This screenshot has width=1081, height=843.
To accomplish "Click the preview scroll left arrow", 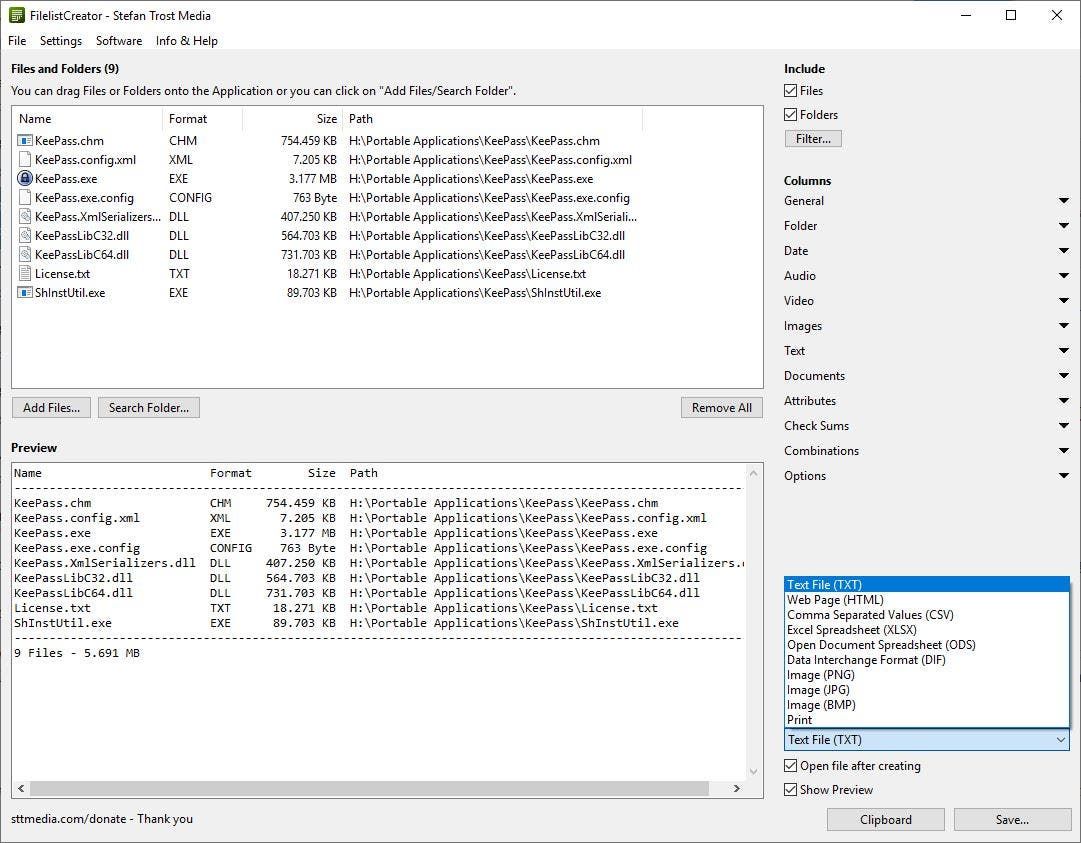I will [21, 788].
